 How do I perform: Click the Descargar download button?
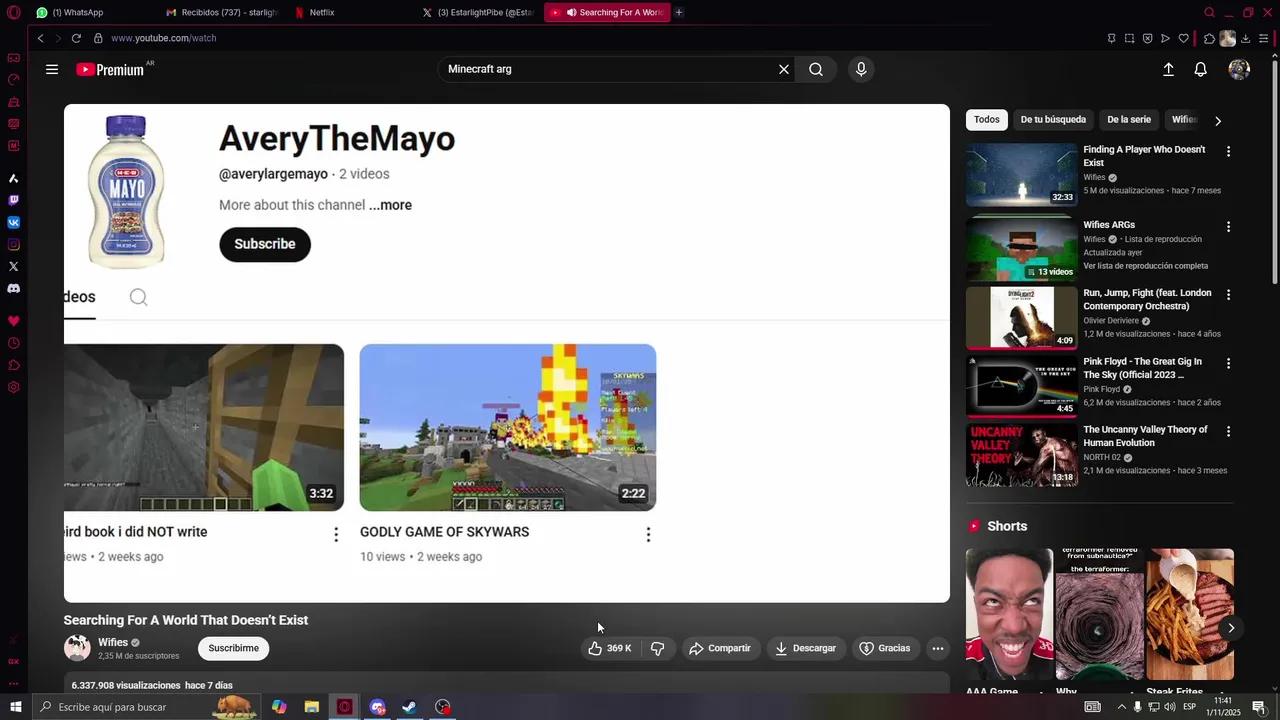point(805,648)
